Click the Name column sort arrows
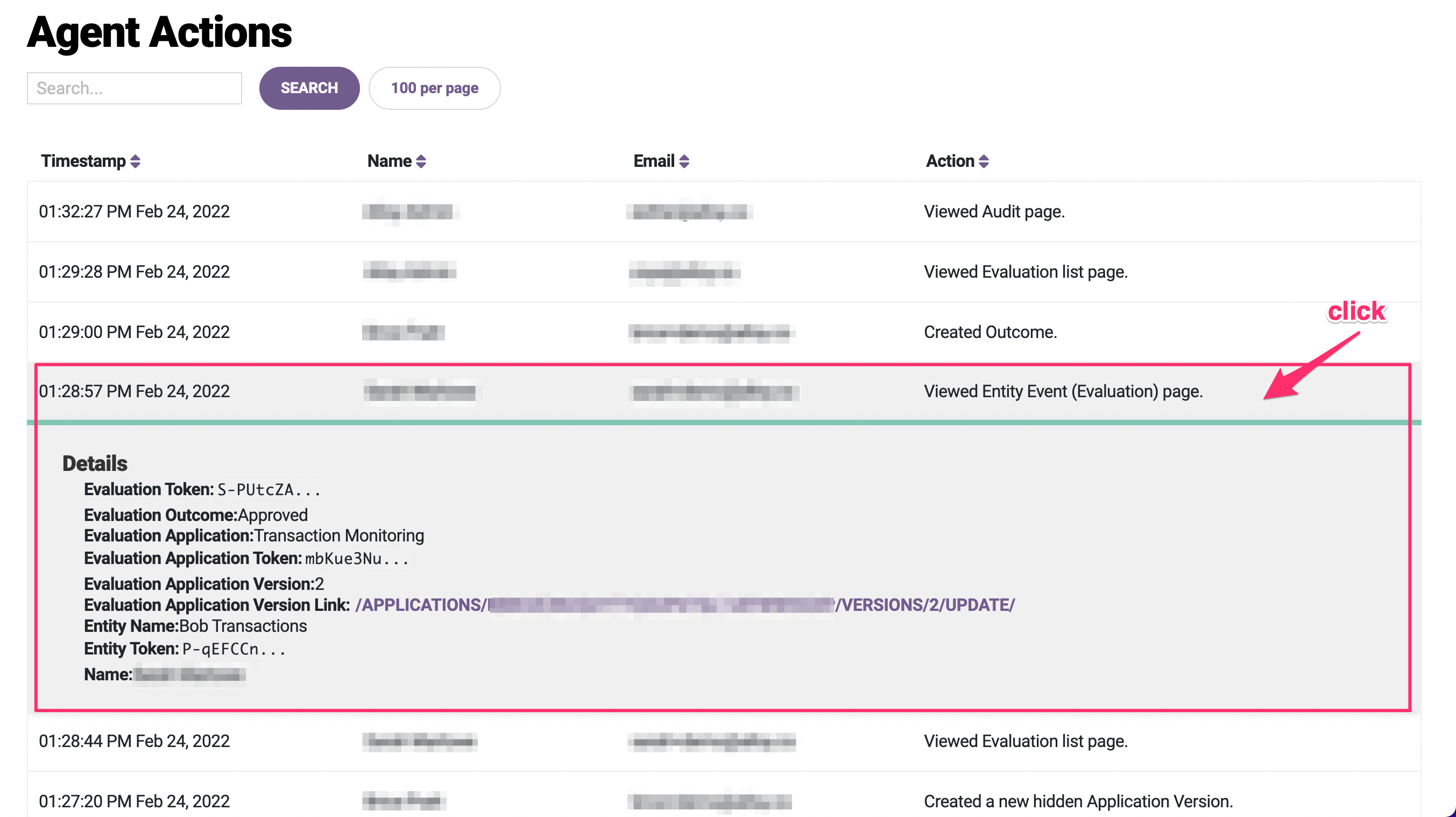 click(x=421, y=161)
